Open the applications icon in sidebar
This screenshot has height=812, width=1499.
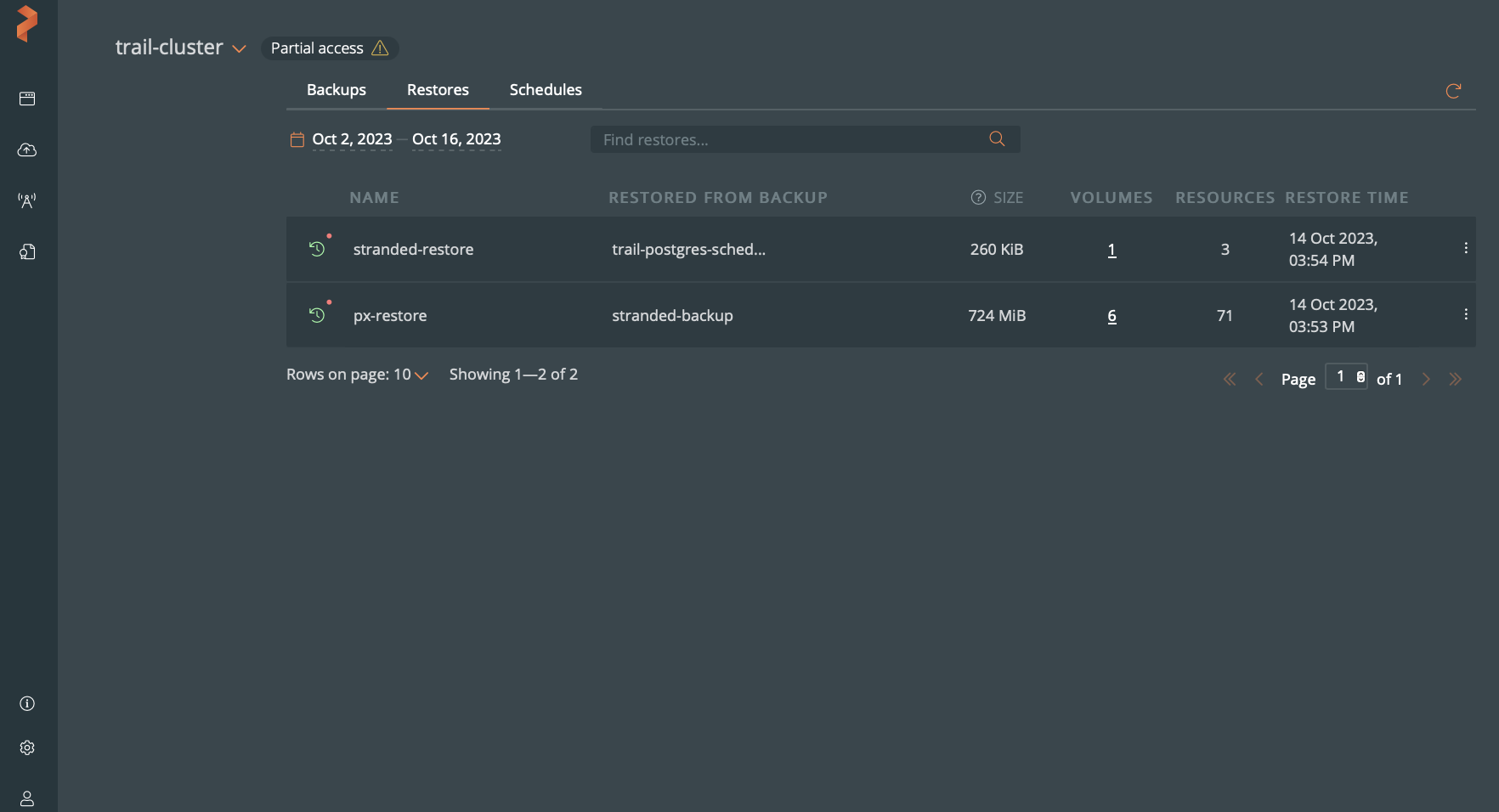[27, 99]
